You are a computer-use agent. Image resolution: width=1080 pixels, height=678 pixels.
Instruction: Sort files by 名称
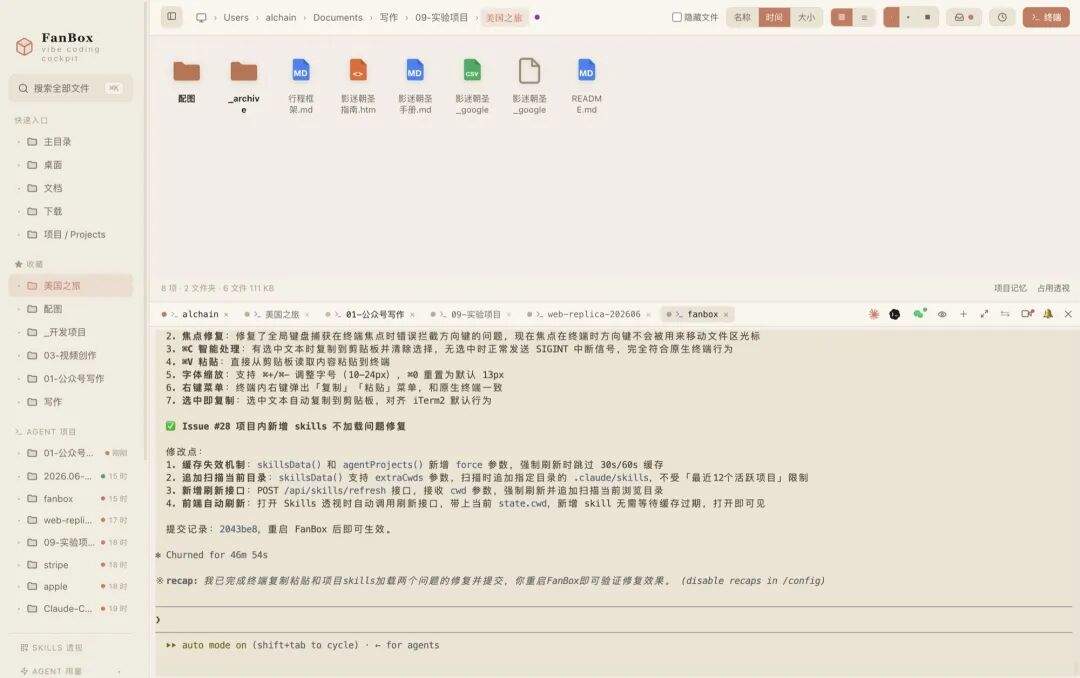(x=742, y=17)
